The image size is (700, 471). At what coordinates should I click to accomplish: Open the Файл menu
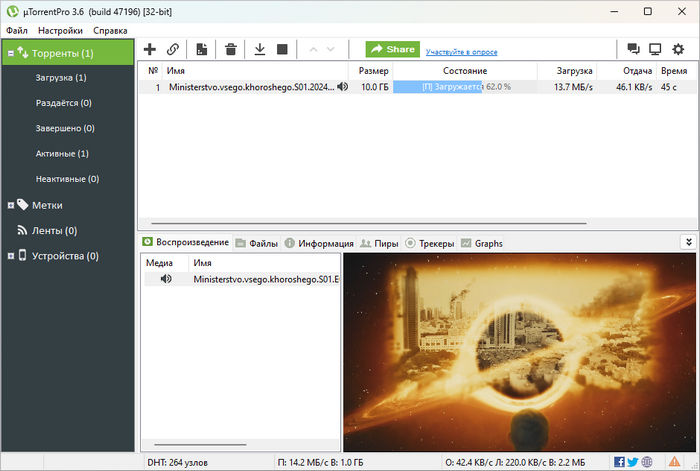coord(17,30)
